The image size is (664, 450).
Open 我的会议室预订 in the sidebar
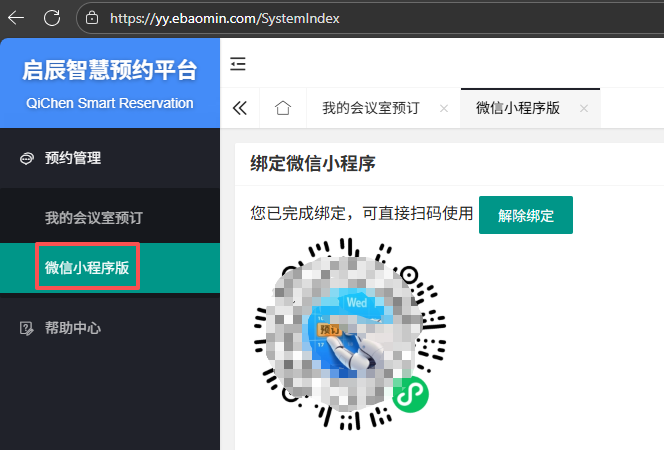tap(93, 217)
